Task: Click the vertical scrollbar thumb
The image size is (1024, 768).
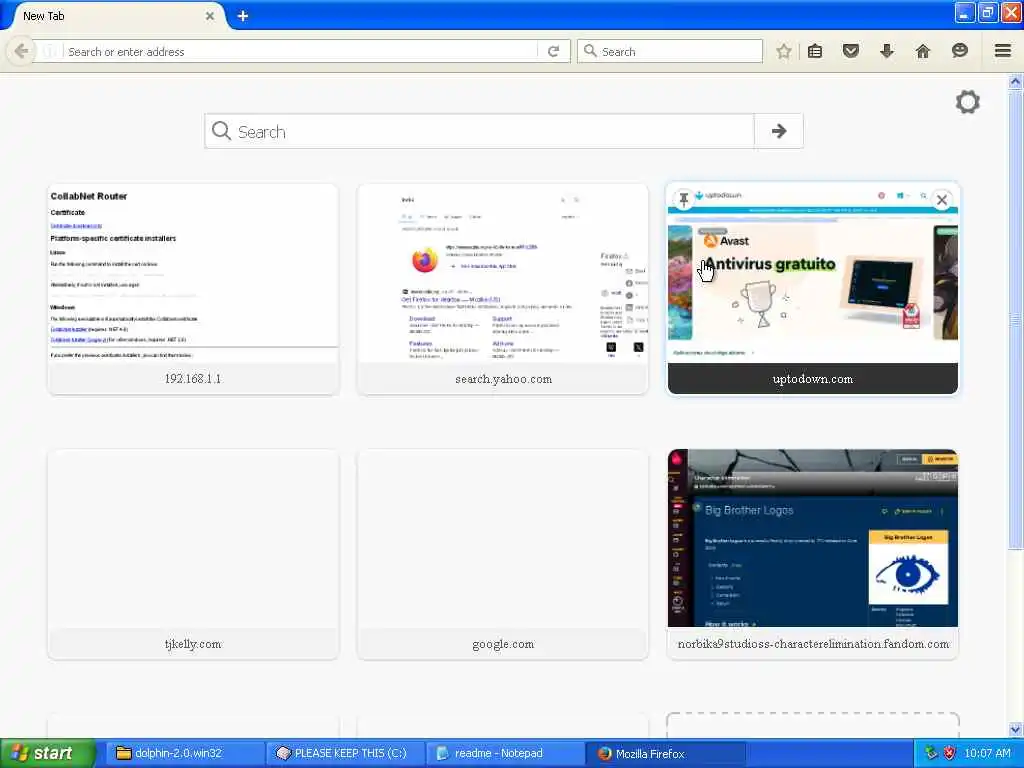Action: click(x=1015, y=319)
